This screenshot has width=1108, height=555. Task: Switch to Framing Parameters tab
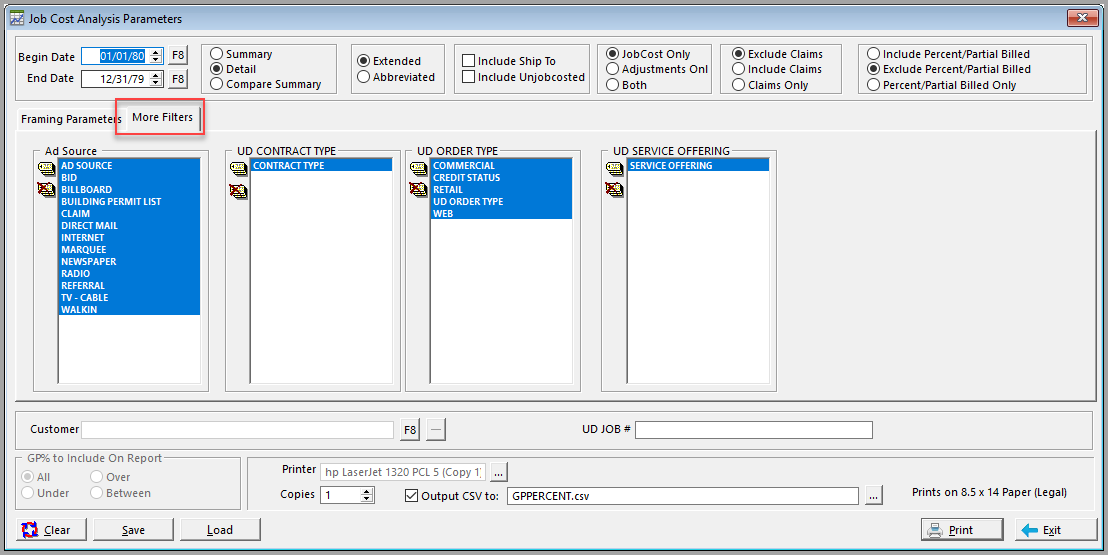[x=71, y=119]
